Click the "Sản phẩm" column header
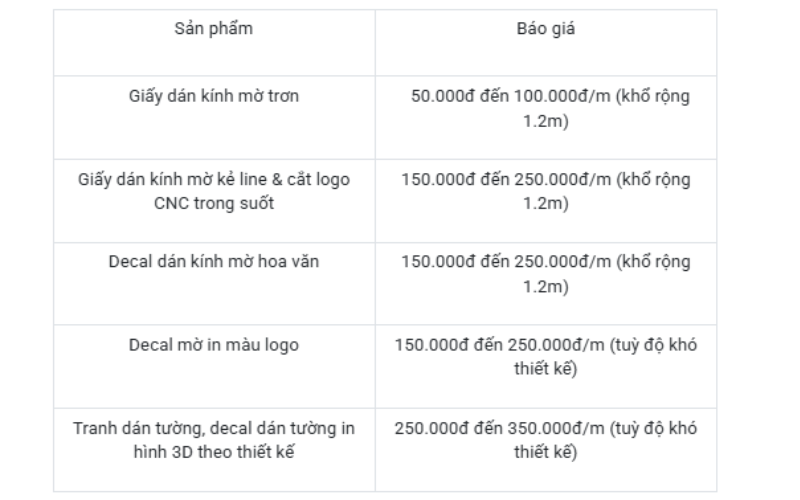 click(x=214, y=28)
